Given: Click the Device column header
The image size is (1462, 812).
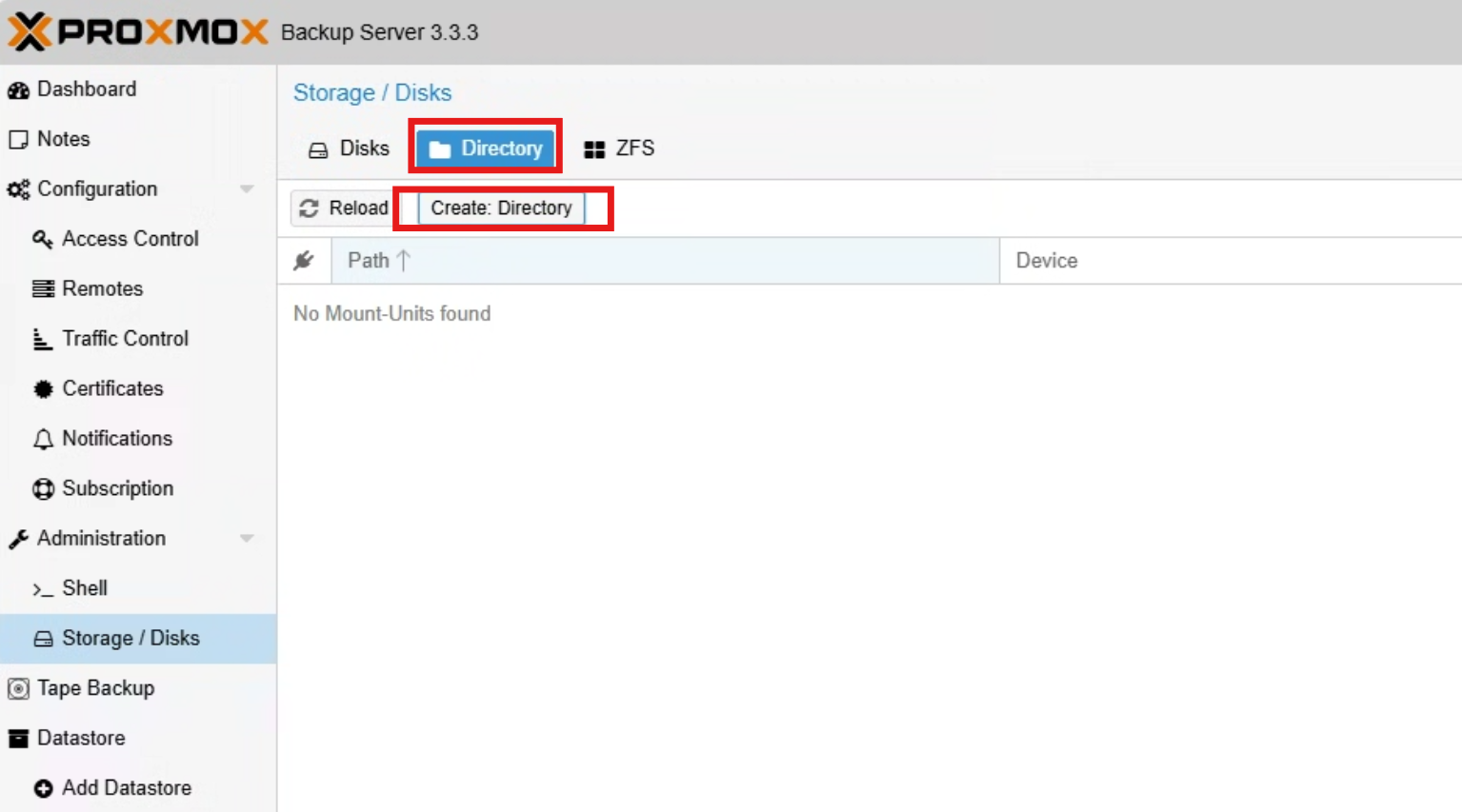Looking at the screenshot, I should 1231,261.
